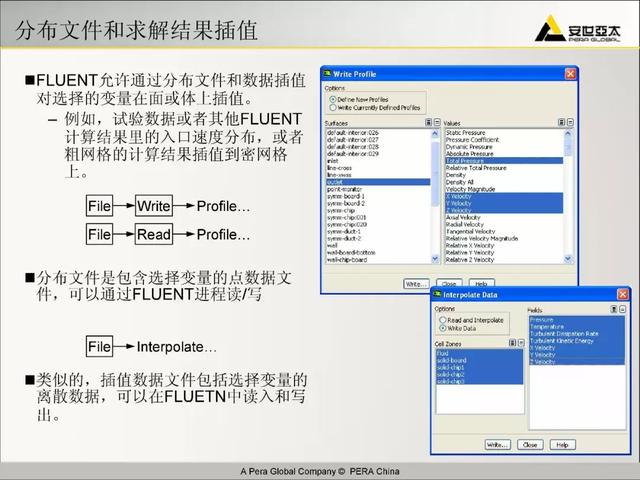
Task: Click the File box before Write
Action: (x=100, y=206)
